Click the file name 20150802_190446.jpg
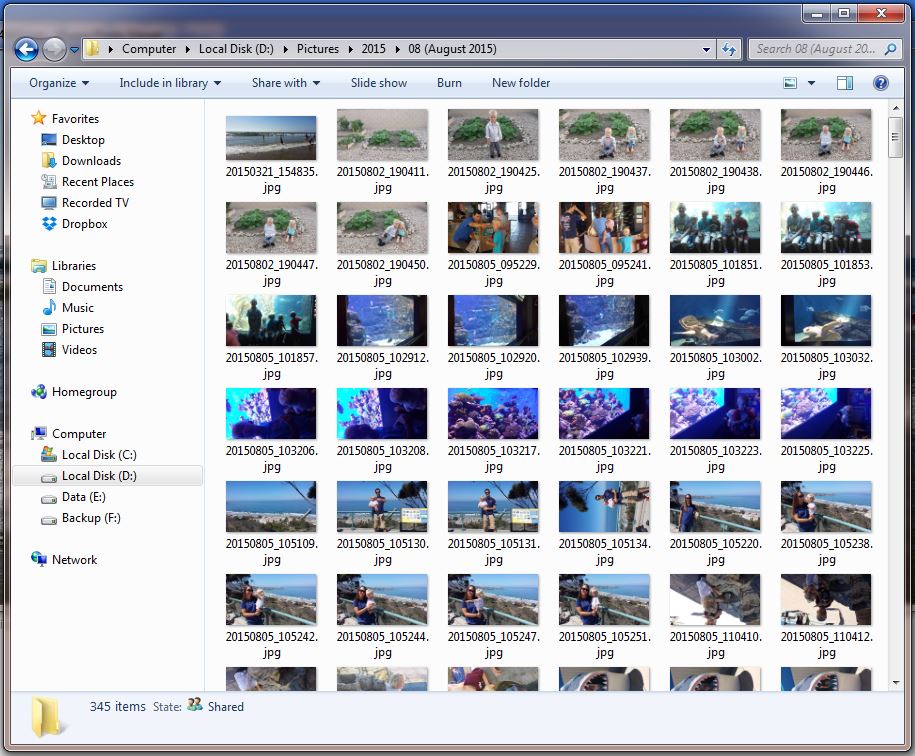The height and width of the screenshot is (756, 915). [x=826, y=180]
